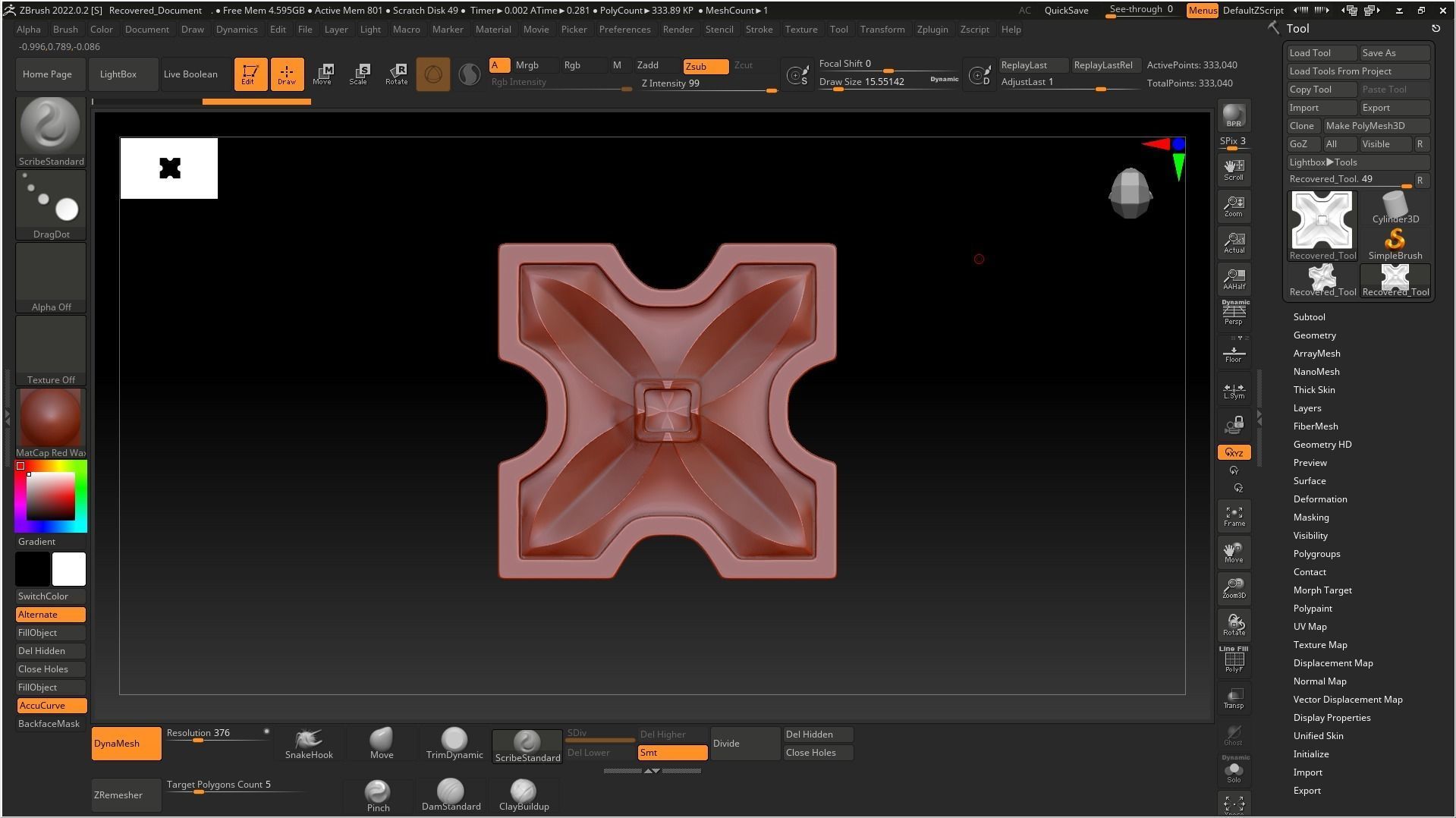
Task: Toggle PolyF line fill display
Action: tap(1234, 660)
